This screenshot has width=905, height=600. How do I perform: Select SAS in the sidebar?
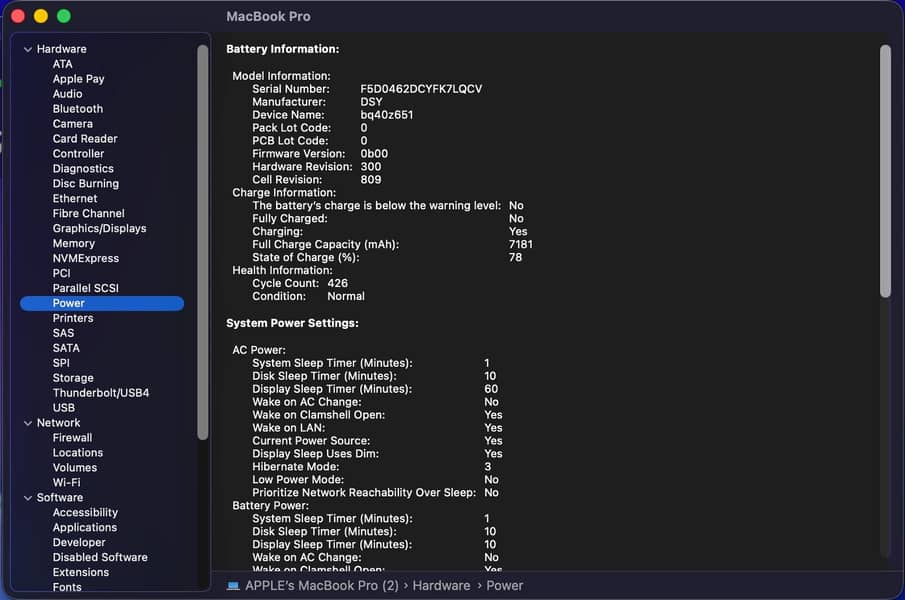63,333
